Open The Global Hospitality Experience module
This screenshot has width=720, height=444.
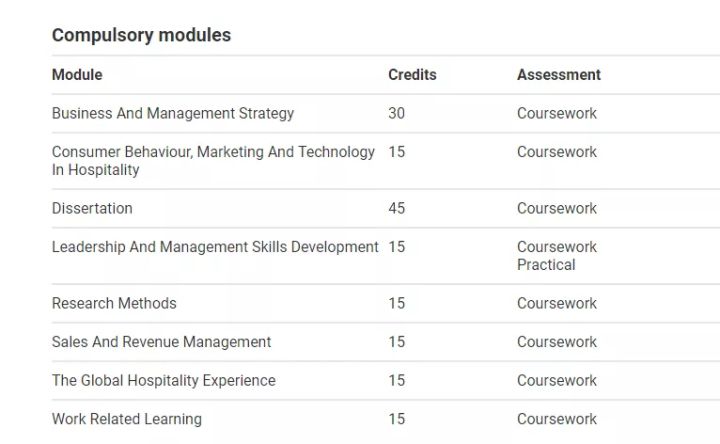pos(163,381)
